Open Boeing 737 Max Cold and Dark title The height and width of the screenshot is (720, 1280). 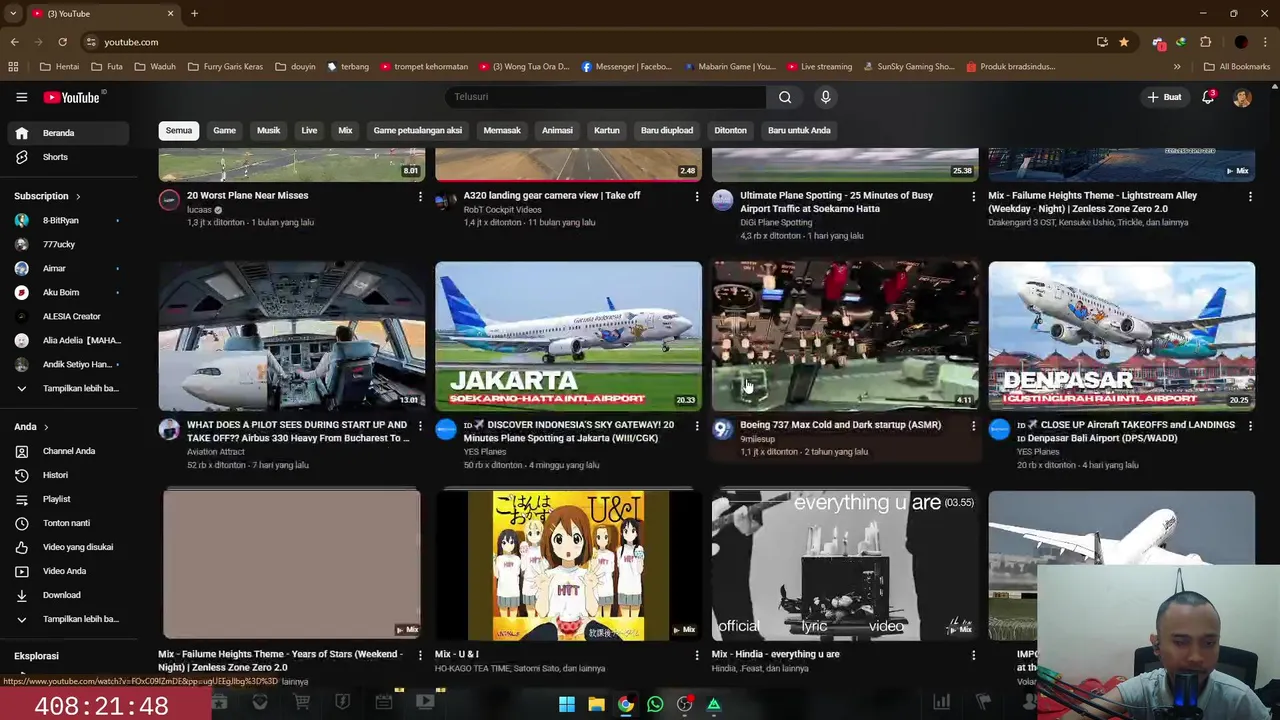840,425
